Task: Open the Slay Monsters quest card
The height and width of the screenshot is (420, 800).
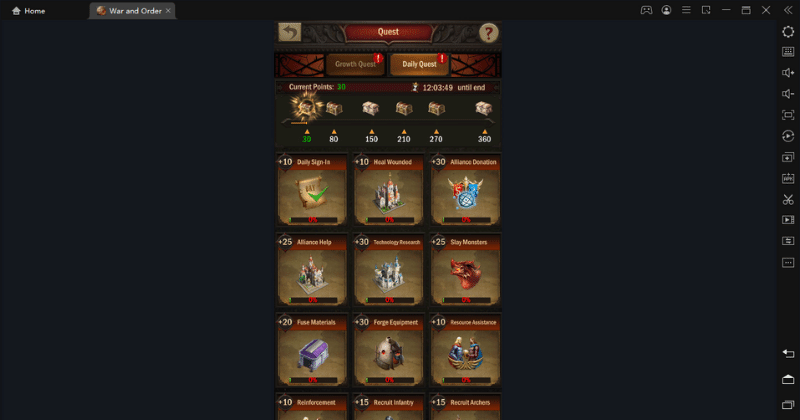Action: point(465,270)
